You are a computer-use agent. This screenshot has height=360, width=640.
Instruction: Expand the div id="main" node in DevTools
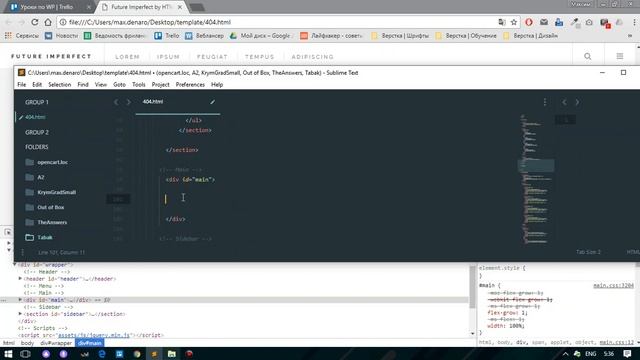(x=20, y=300)
